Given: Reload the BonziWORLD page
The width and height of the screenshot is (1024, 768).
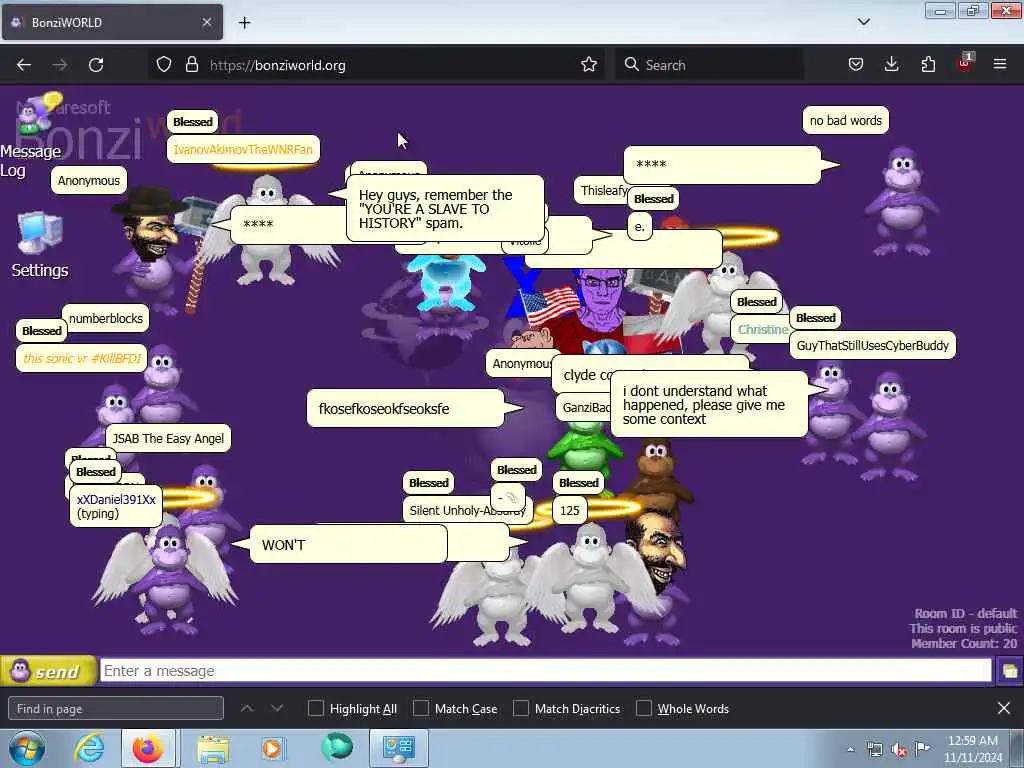Looking at the screenshot, I should [96, 65].
